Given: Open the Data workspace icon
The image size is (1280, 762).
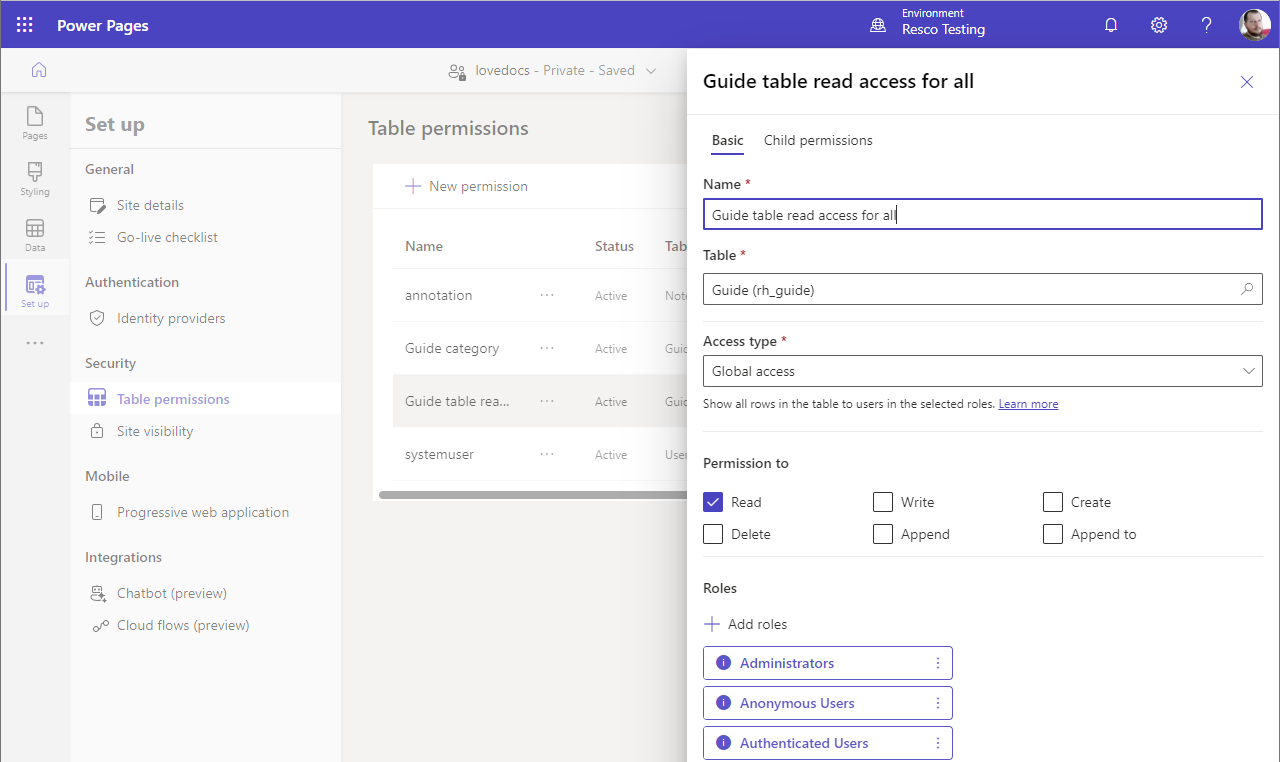Looking at the screenshot, I should pyautogui.click(x=35, y=234).
